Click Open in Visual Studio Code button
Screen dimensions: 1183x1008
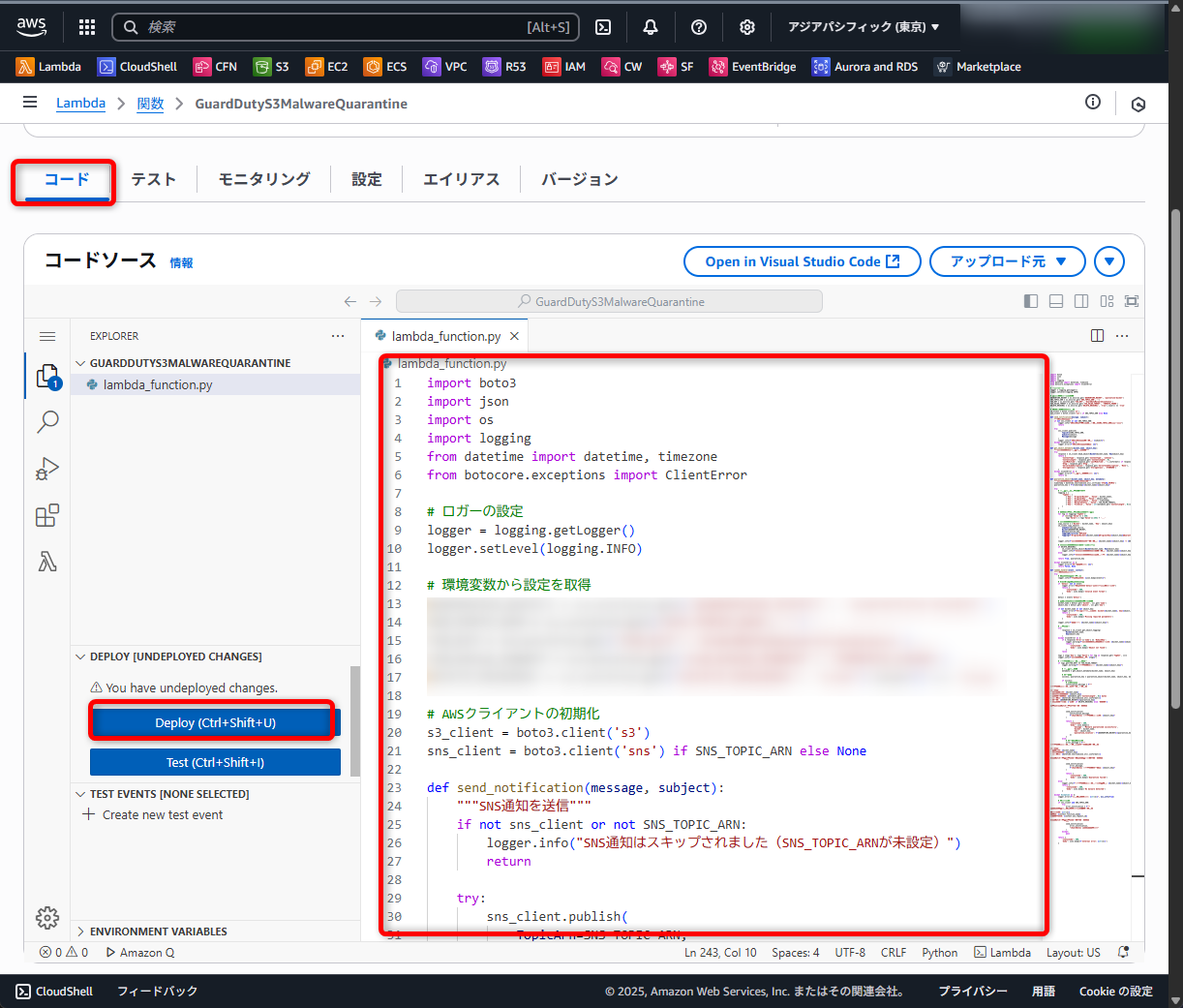point(802,261)
